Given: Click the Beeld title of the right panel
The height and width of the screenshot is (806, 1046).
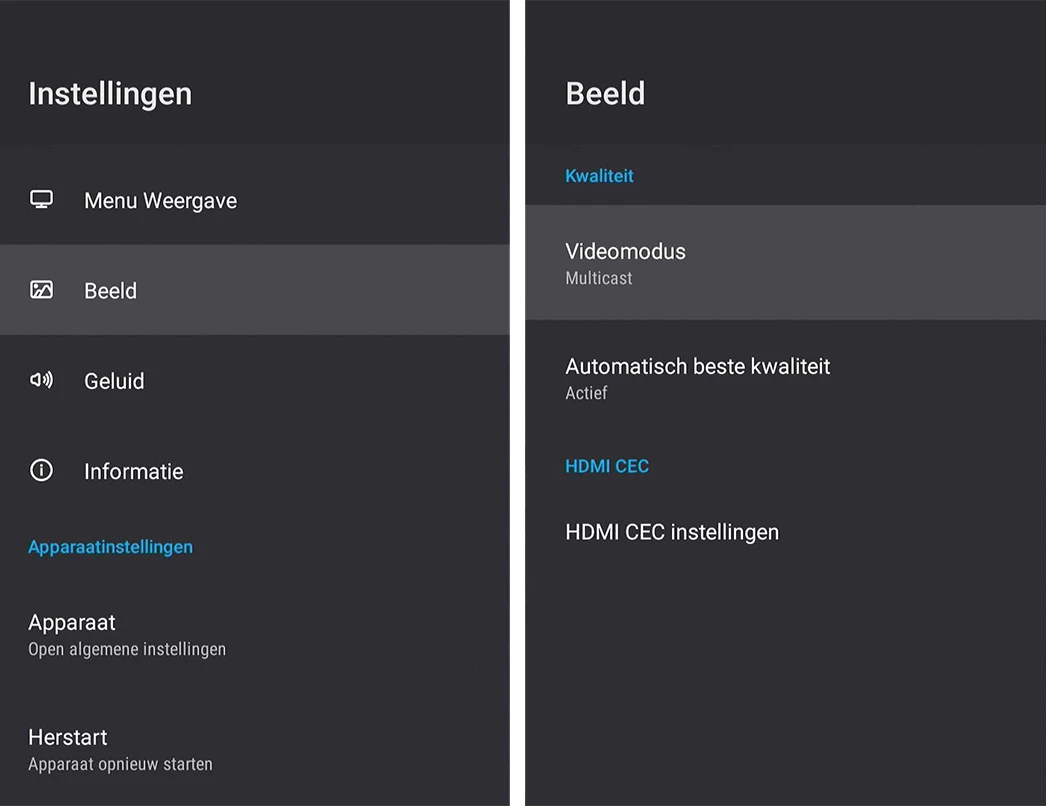Looking at the screenshot, I should [605, 94].
